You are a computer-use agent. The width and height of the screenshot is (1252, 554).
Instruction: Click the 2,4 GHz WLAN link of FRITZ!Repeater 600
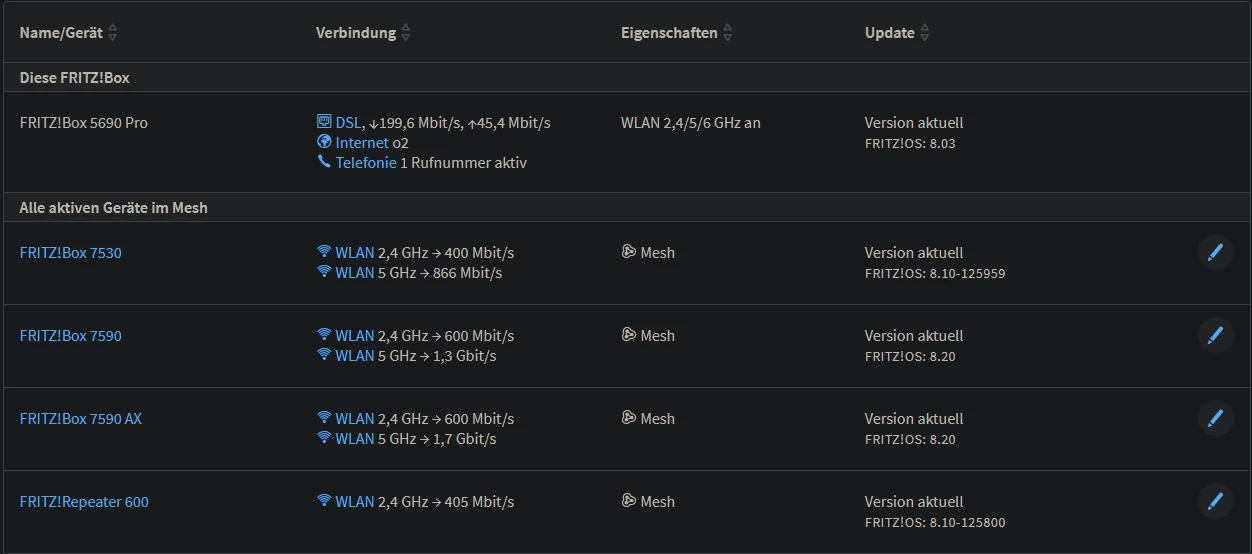point(354,502)
